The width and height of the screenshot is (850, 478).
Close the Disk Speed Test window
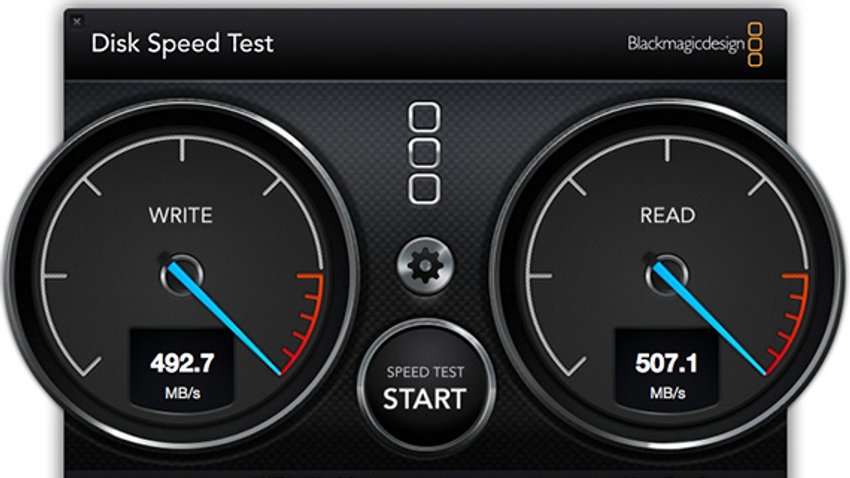tap(77, 22)
